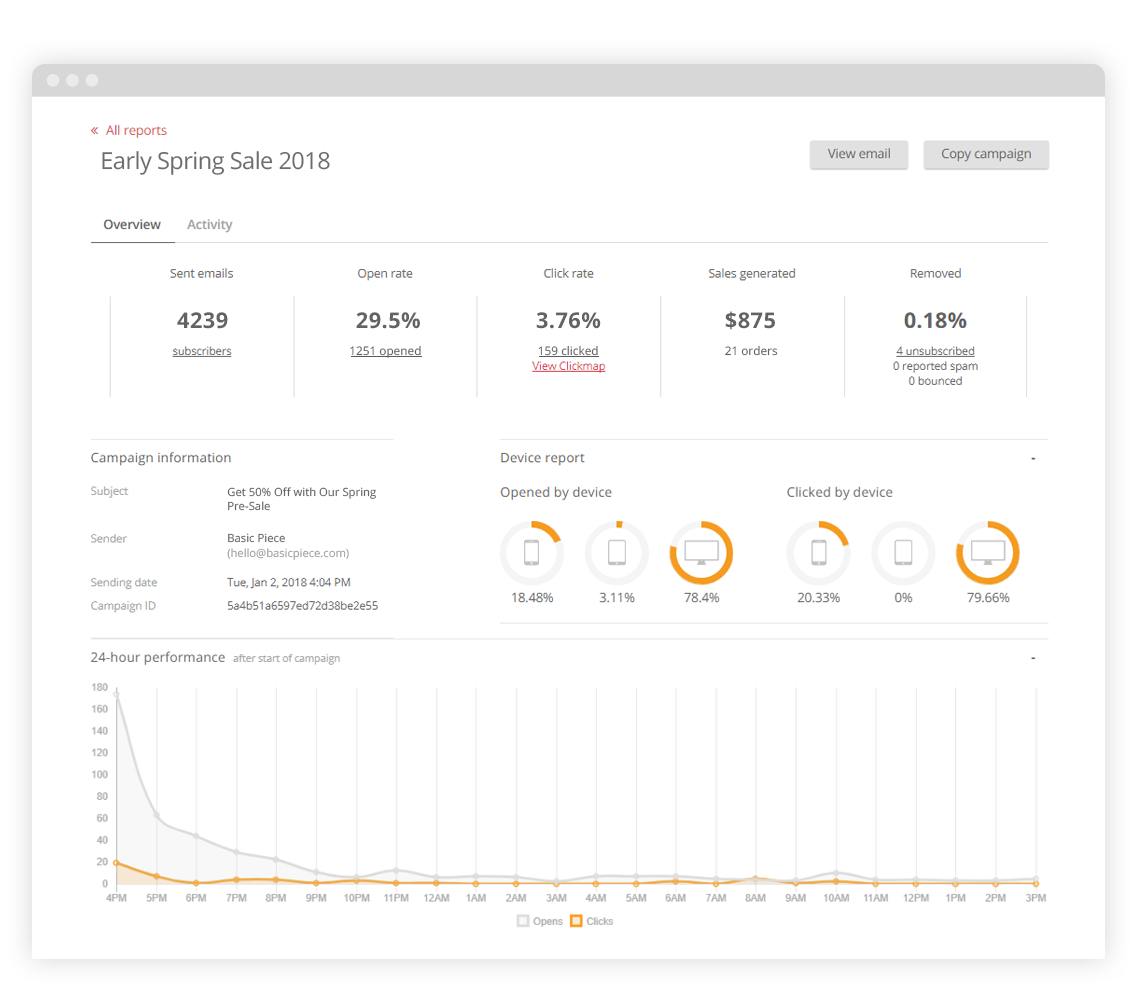Toggle the Opens series legend checkbox
This screenshot has width=1138, height=1007.
point(523,921)
